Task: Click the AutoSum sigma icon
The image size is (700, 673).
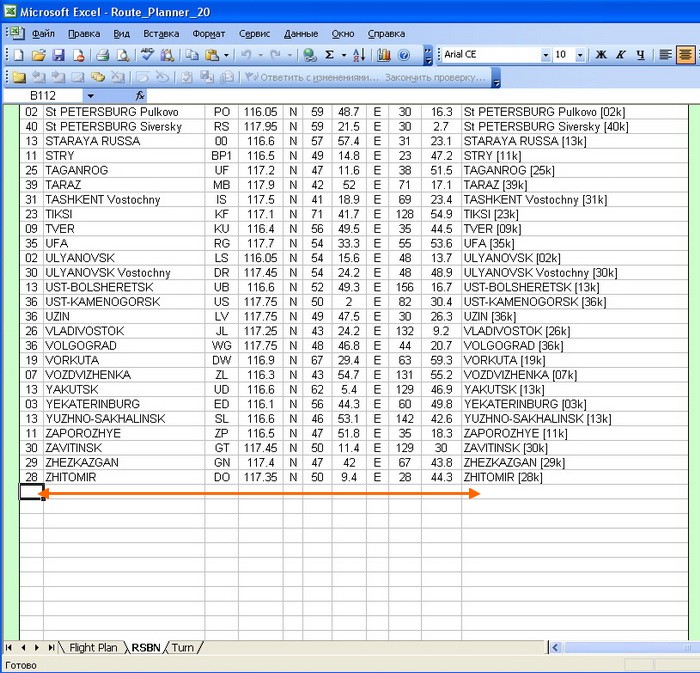Action: pyautogui.click(x=329, y=55)
